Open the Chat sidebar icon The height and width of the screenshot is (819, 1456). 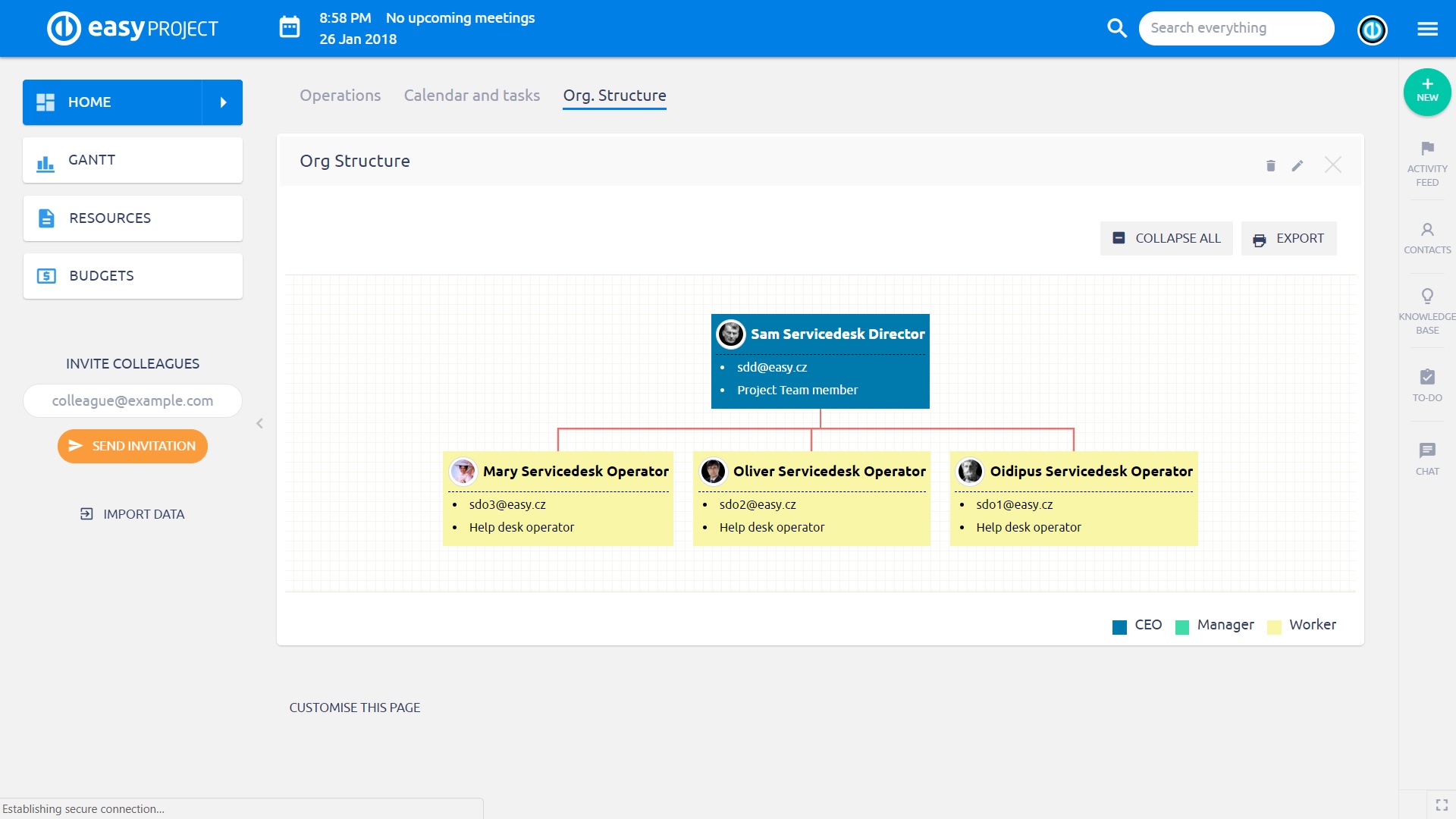(1427, 450)
